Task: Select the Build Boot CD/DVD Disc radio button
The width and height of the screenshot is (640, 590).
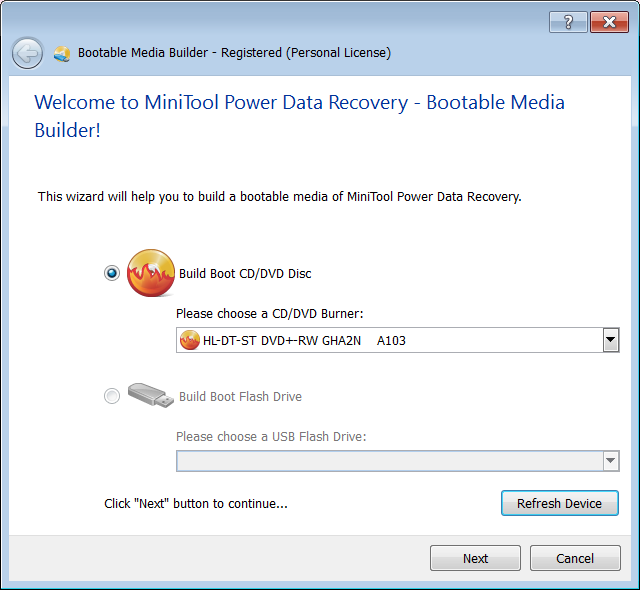Action: click(112, 273)
